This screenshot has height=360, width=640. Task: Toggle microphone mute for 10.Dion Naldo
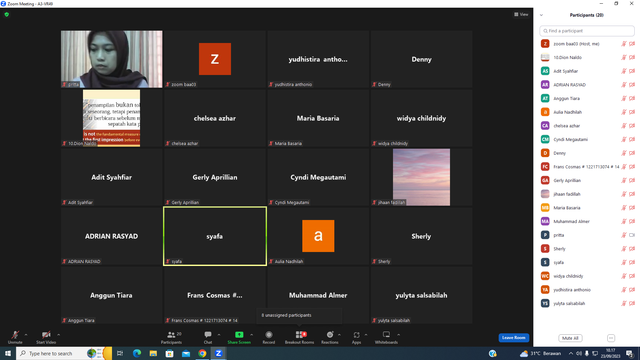pyautogui.click(x=624, y=58)
